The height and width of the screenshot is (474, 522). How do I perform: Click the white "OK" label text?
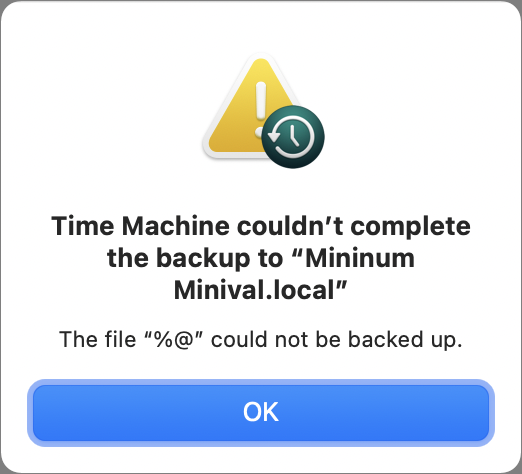pyautogui.click(x=261, y=412)
